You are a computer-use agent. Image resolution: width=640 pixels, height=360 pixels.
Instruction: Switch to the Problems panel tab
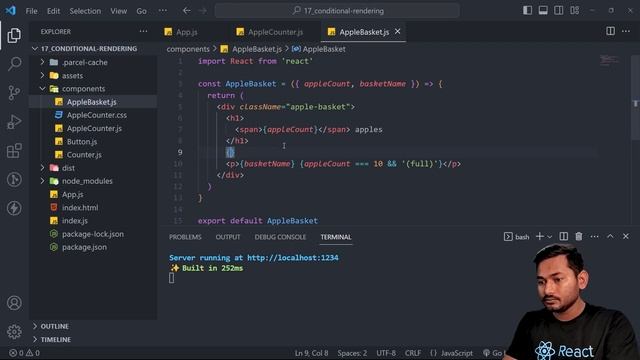[185, 237]
